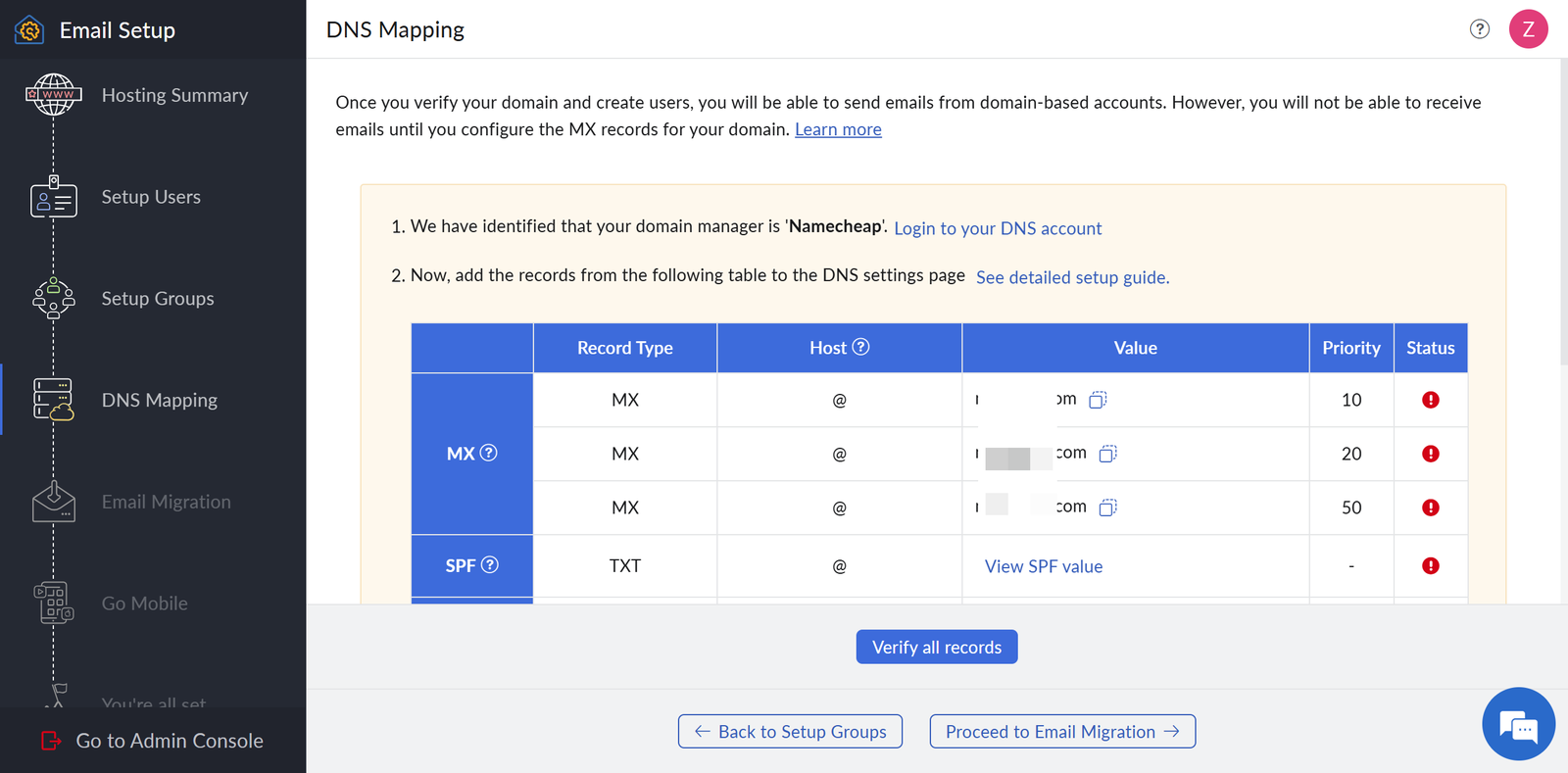The width and height of the screenshot is (1568, 773).
Task: Open the live chat support bubble
Action: point(1519,724)
